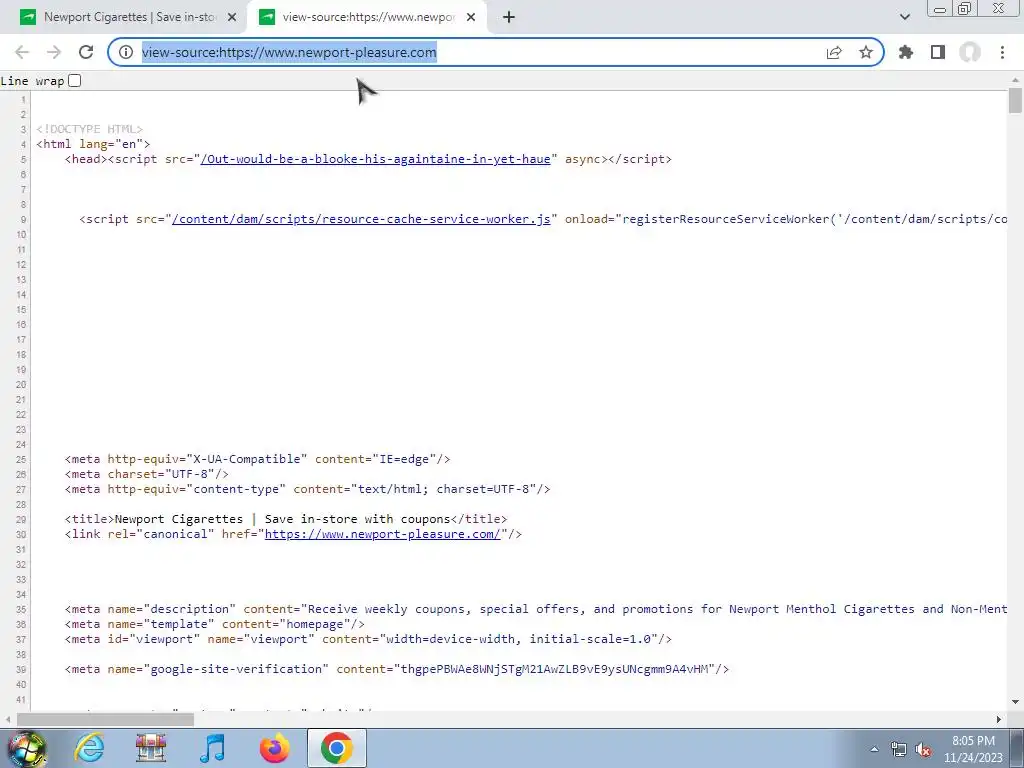Click line number 29 in the gutter
Image resolution: width=1024 pixels, height=768 pixels.
(21, 520)
